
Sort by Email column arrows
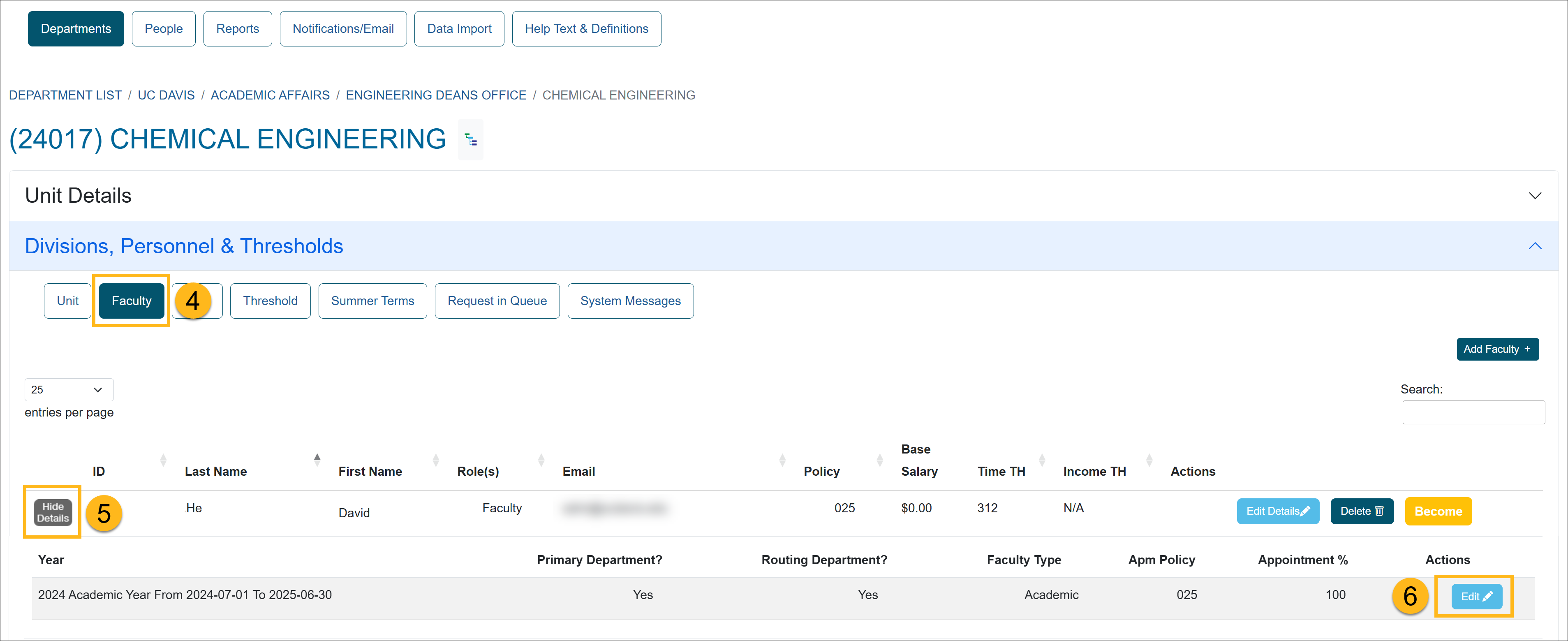(782, 460)
